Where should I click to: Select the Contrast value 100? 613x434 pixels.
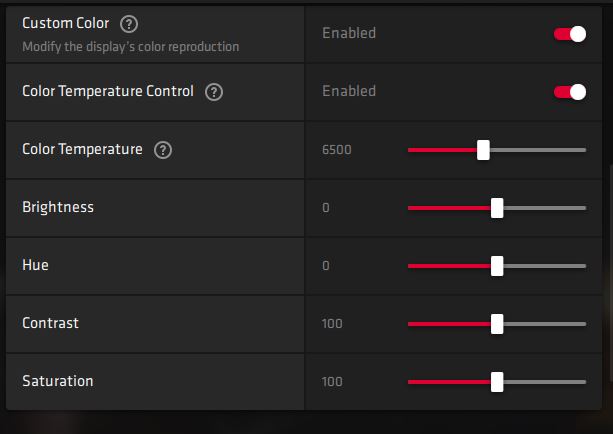pos(332,324)
